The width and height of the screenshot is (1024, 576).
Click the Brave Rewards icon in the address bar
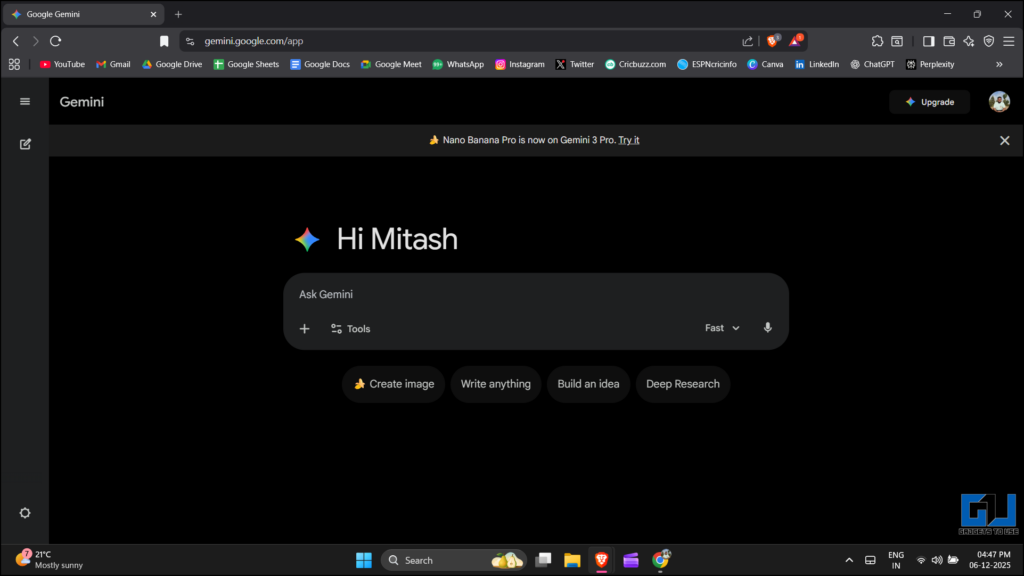click(x=796, y=41)
